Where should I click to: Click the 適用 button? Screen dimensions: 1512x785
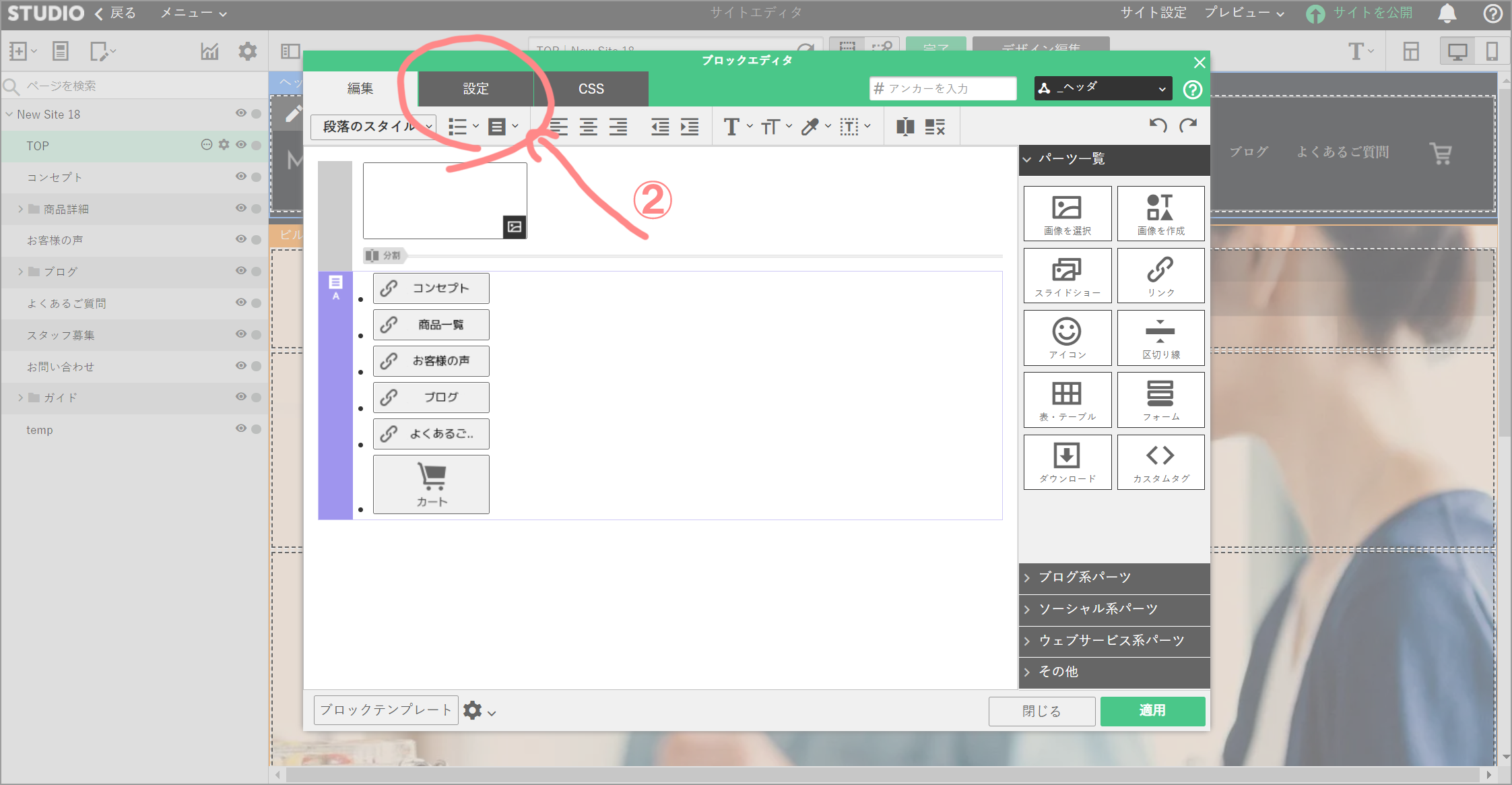(x=1152, y=711)
